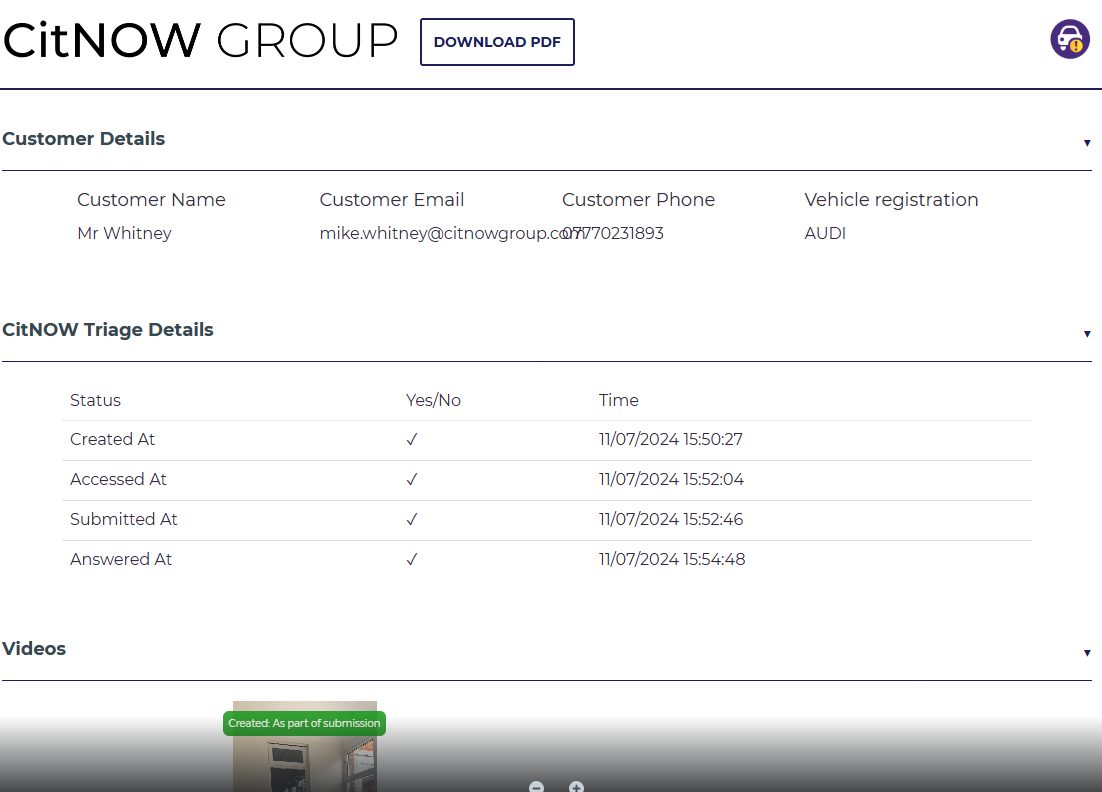
Task: Click the Submitted At time 11/07/2024 15:52:46
Action: click(670, 519)
